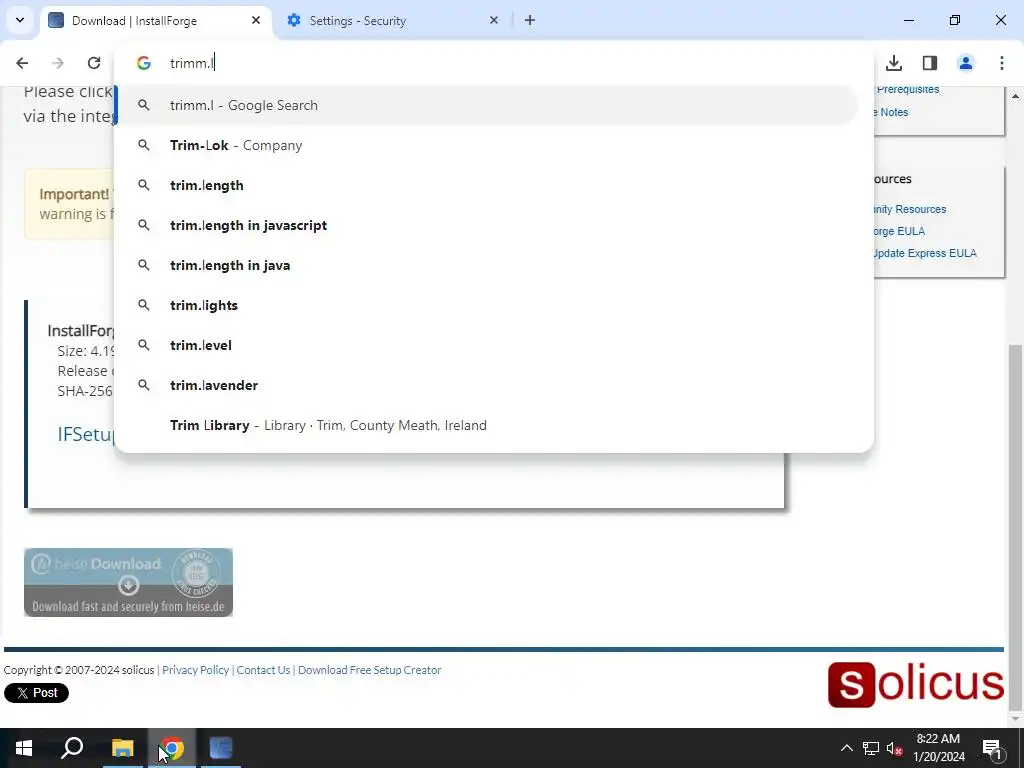This screenshot has height=768, width=1024.
Task: Click the forward navigation arrow
Action: click(x=58, y=63)
